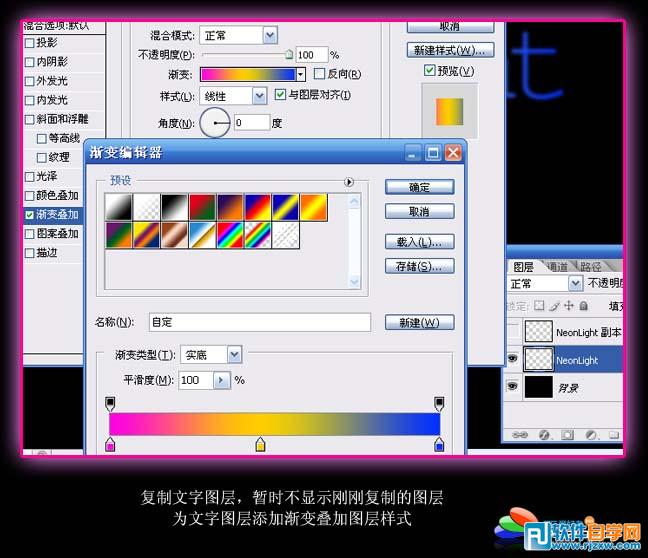This screenshot has height=558, width=648.
Task: Click the 存储 save button
Action: click(419, 266)
